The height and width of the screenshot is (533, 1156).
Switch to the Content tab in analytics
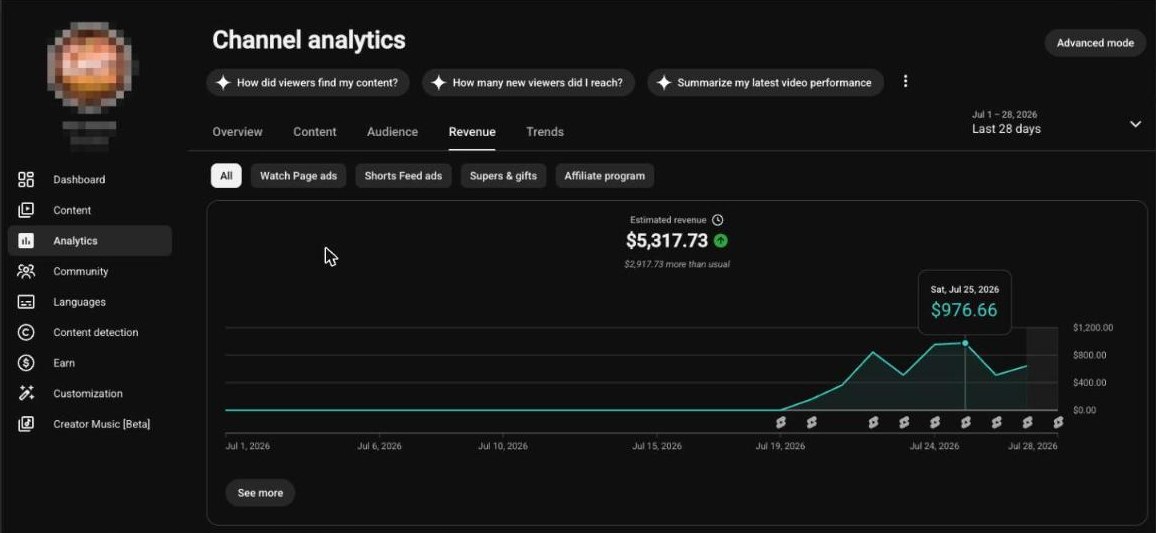[x=315, y=132]
